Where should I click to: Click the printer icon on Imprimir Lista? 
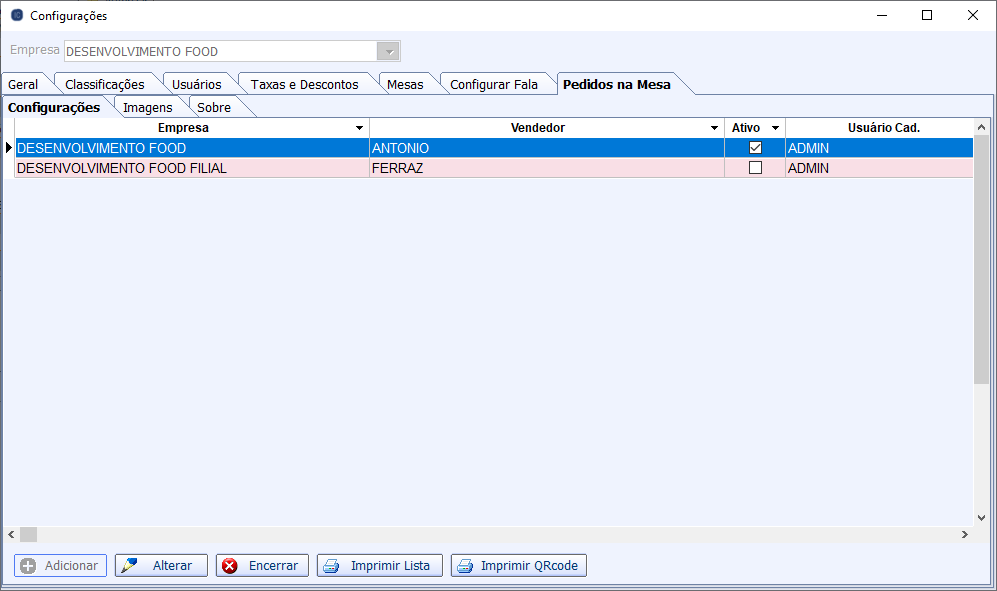click(x=331, y=566)
